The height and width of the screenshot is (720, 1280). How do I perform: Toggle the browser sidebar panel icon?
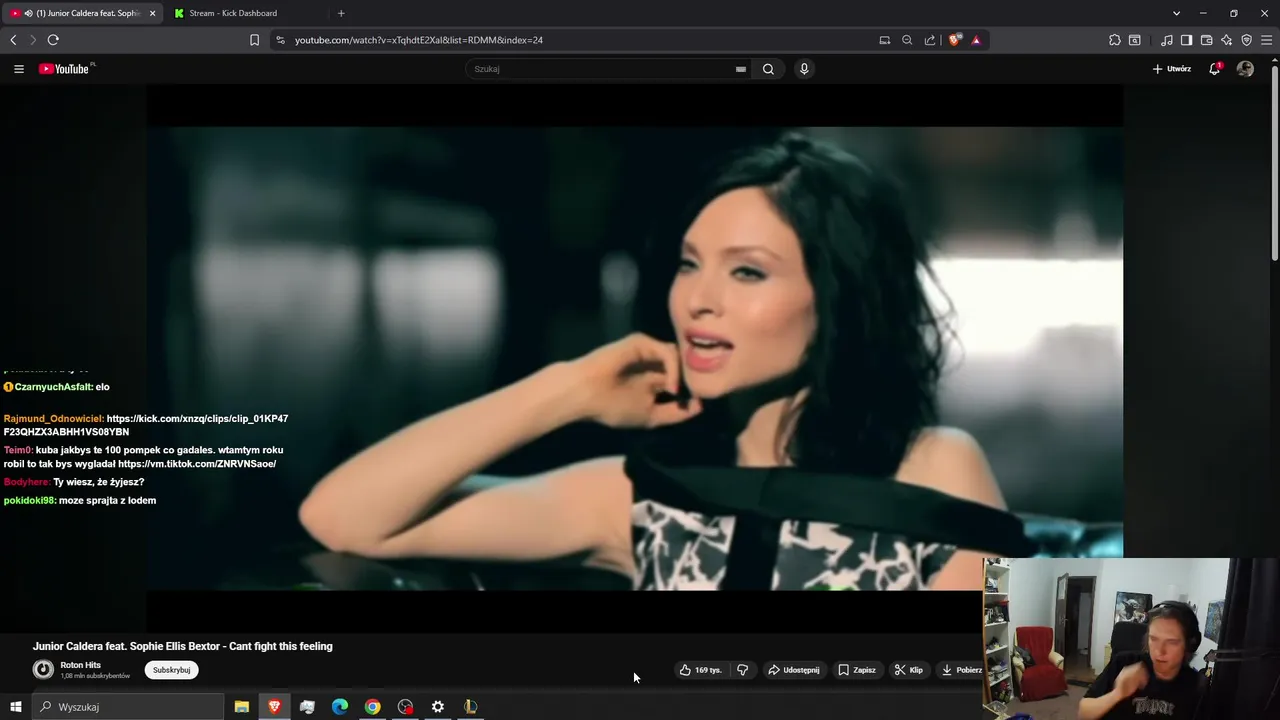[x=1186, y=40]
